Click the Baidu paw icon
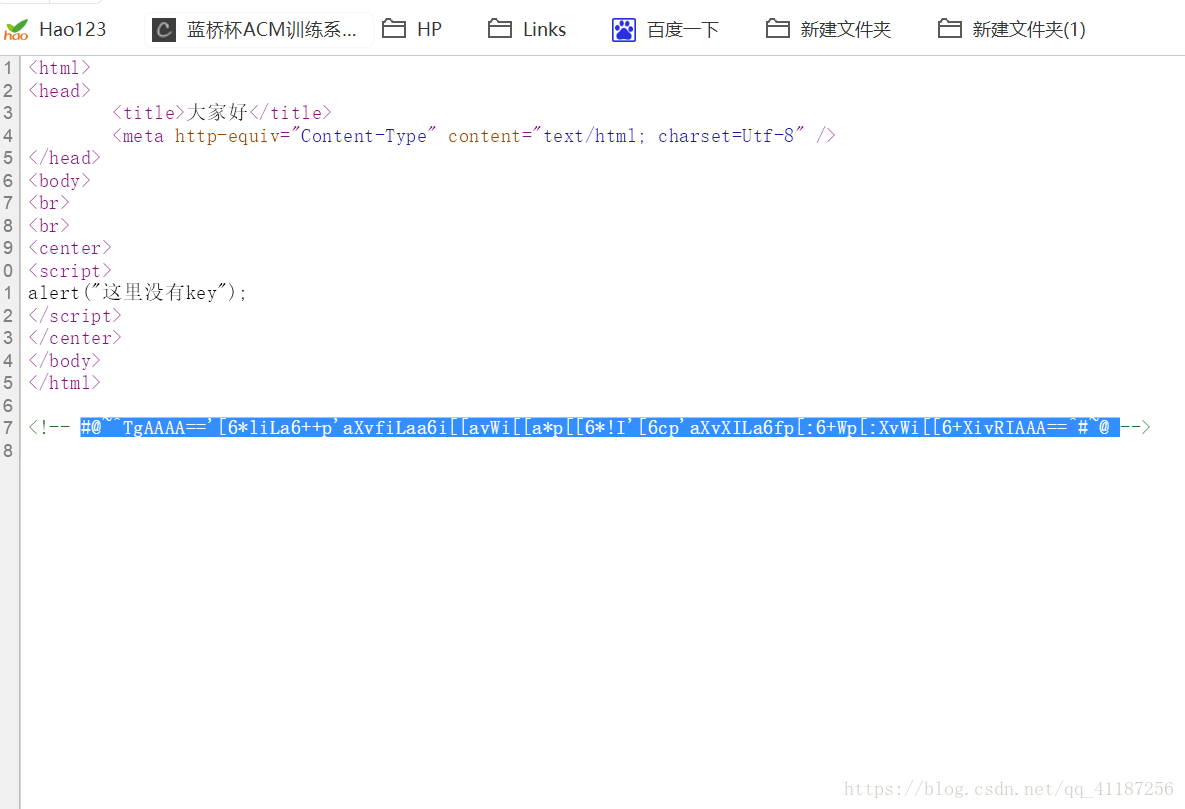 (x=623, y=30)
